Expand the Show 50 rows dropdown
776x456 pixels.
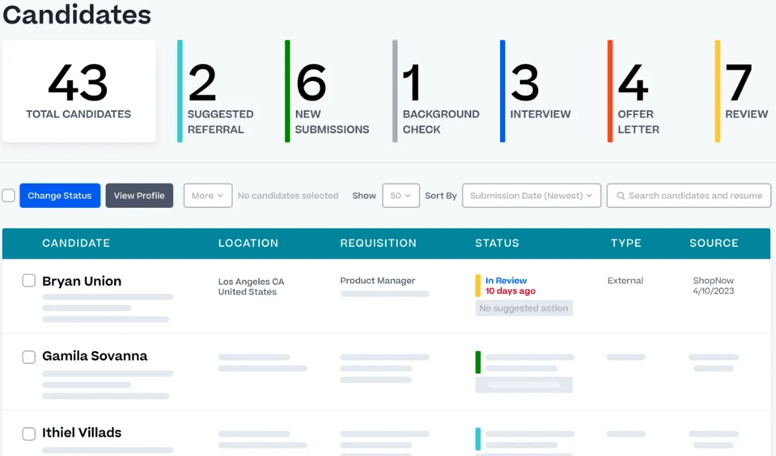400,196
